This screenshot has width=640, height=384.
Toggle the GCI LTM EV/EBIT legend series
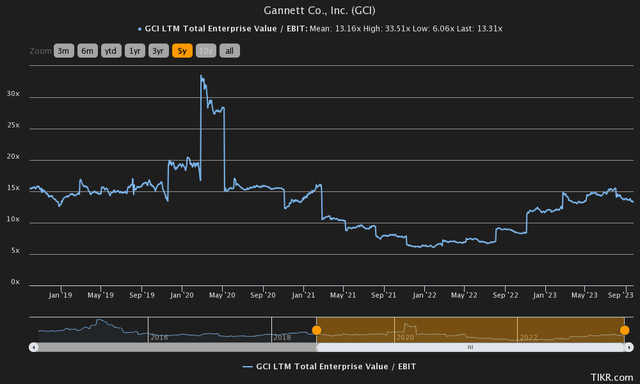coord(329,366)
